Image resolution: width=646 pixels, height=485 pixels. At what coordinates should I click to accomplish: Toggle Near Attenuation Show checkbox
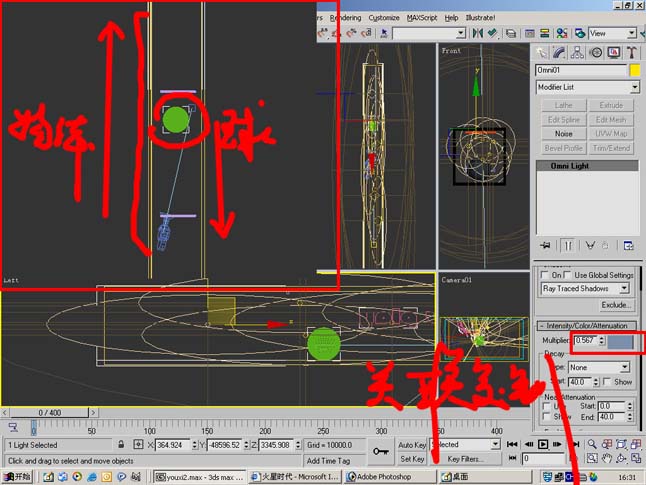point(547,417)
